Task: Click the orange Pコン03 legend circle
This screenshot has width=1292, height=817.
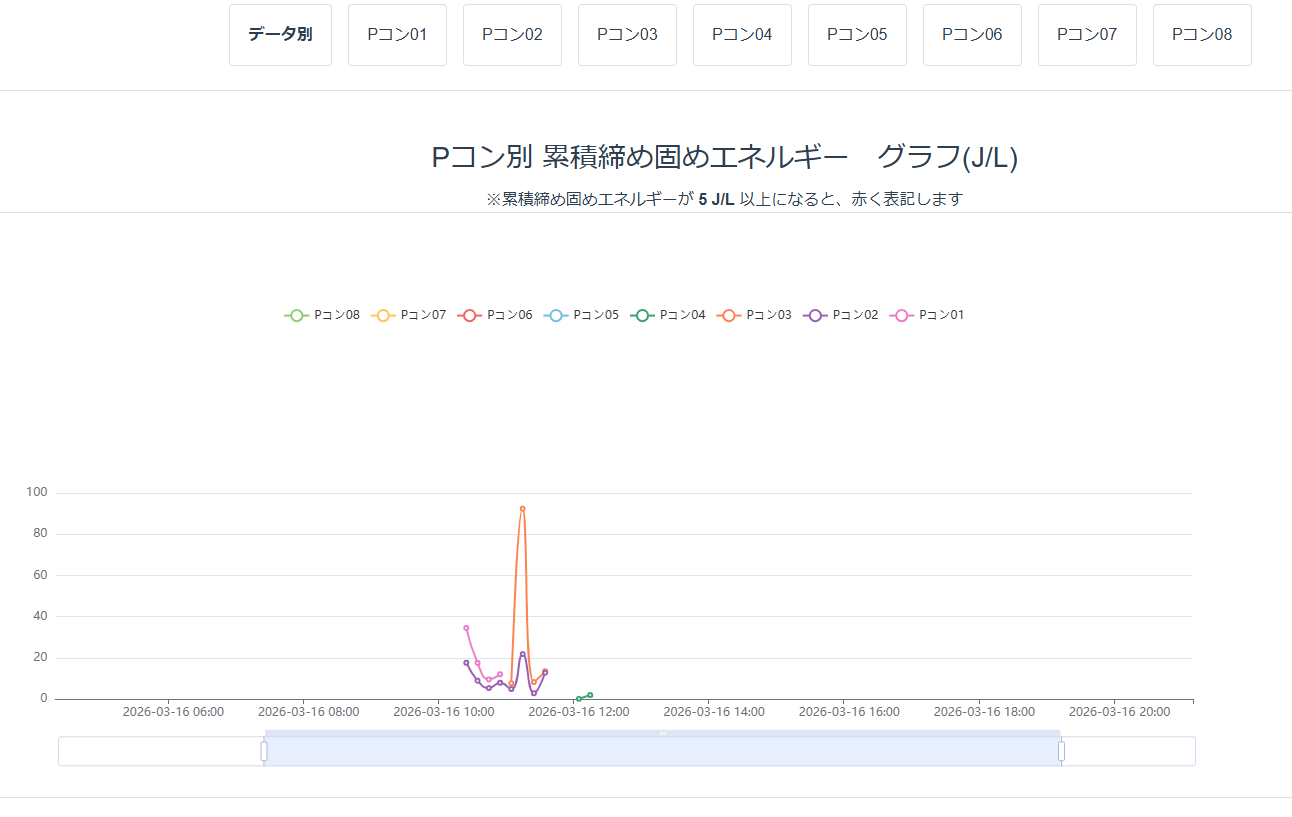Action: [x=727, y=314]
